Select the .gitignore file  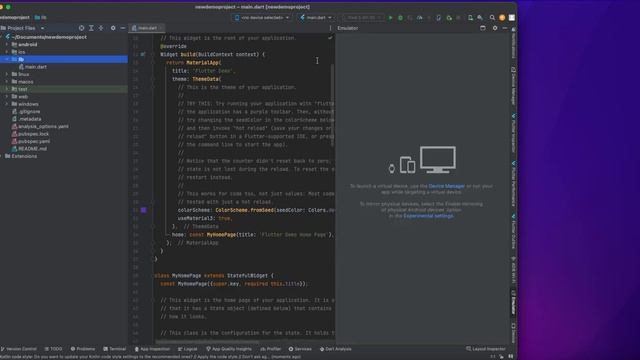click(27, 111)
